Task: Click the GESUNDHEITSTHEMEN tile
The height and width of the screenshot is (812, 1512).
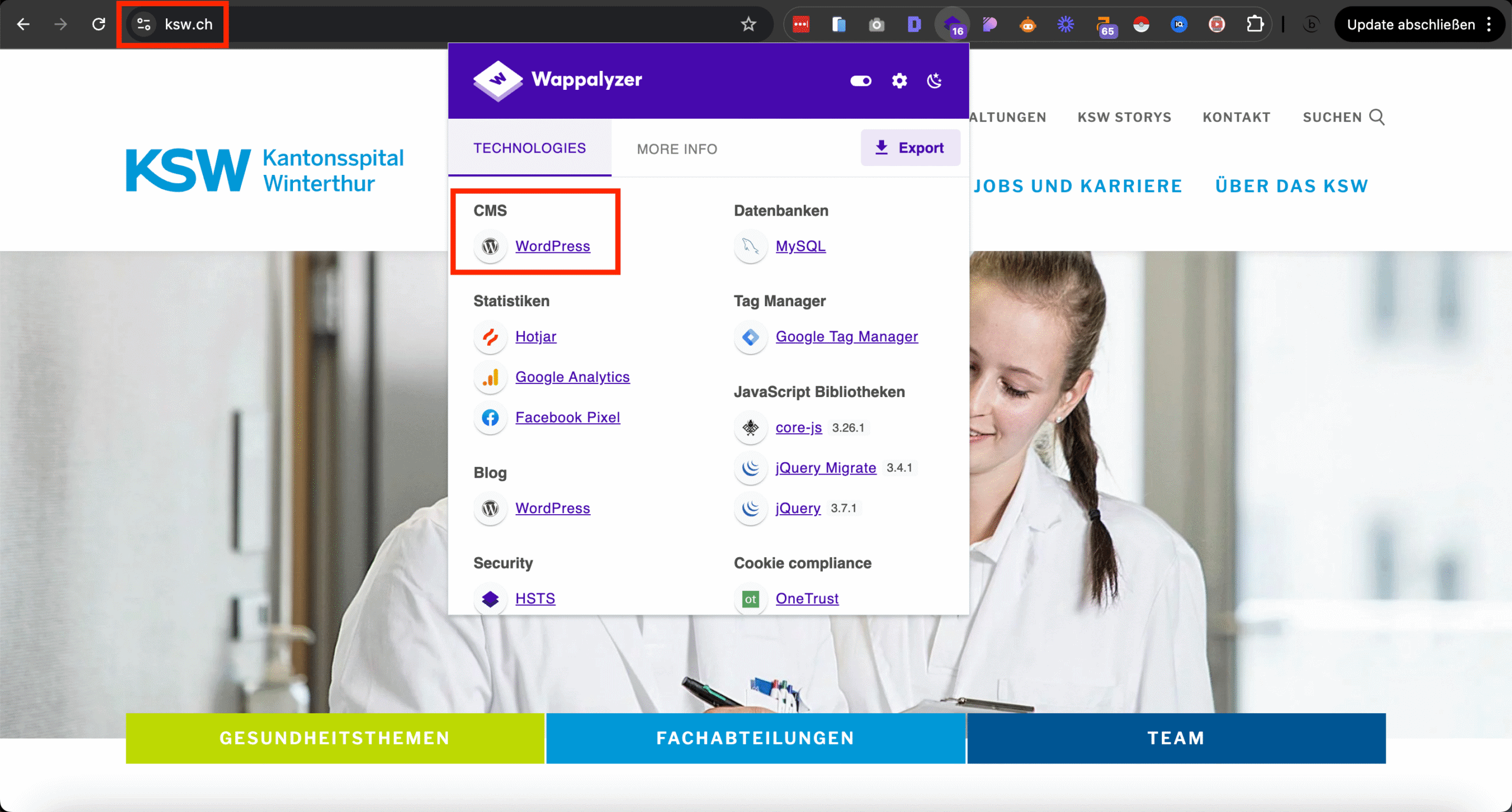Action: click(x=335, y=738)
